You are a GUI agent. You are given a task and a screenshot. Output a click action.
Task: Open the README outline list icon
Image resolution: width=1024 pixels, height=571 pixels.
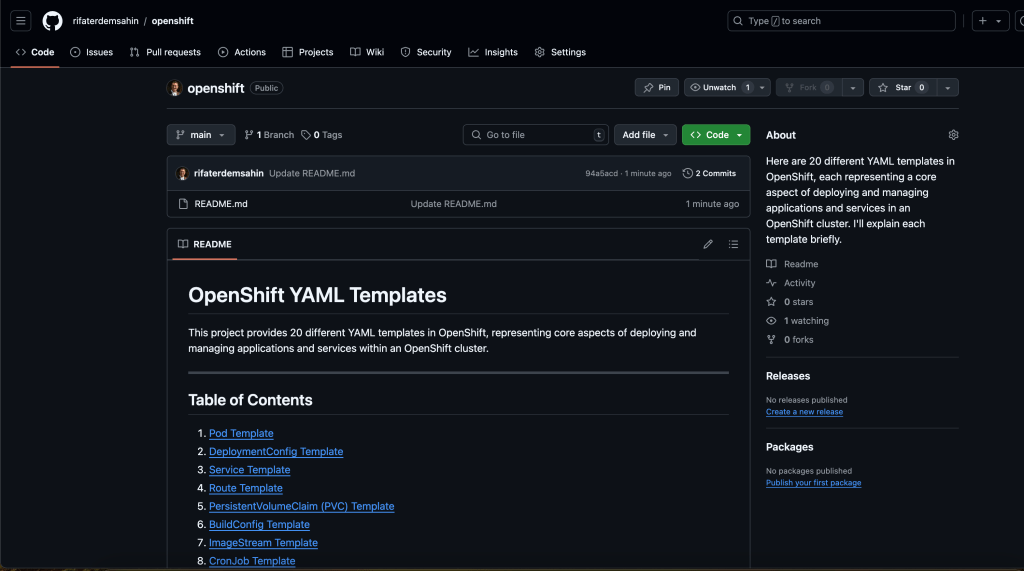point(733,244)
